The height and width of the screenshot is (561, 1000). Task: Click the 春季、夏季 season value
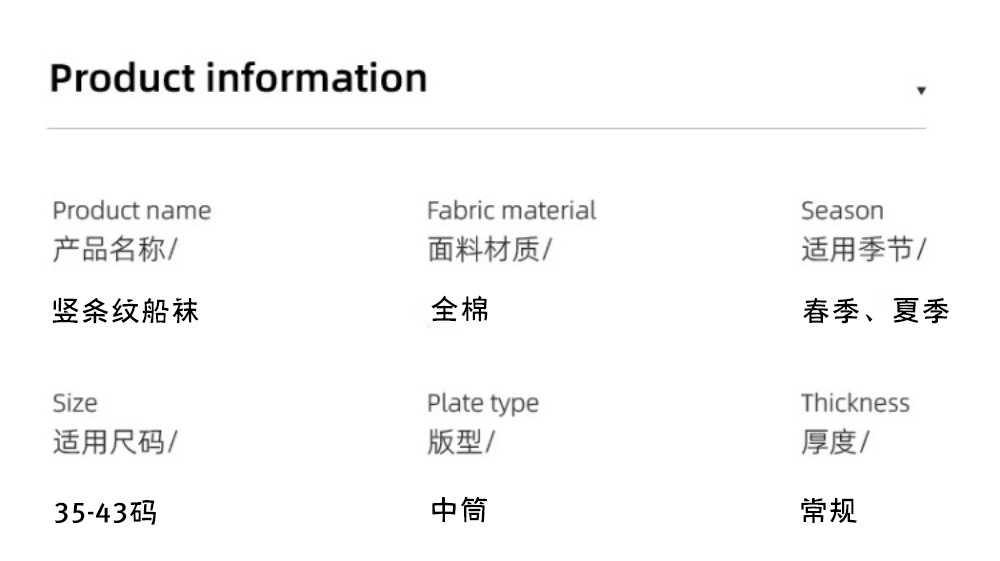(875, 311)
